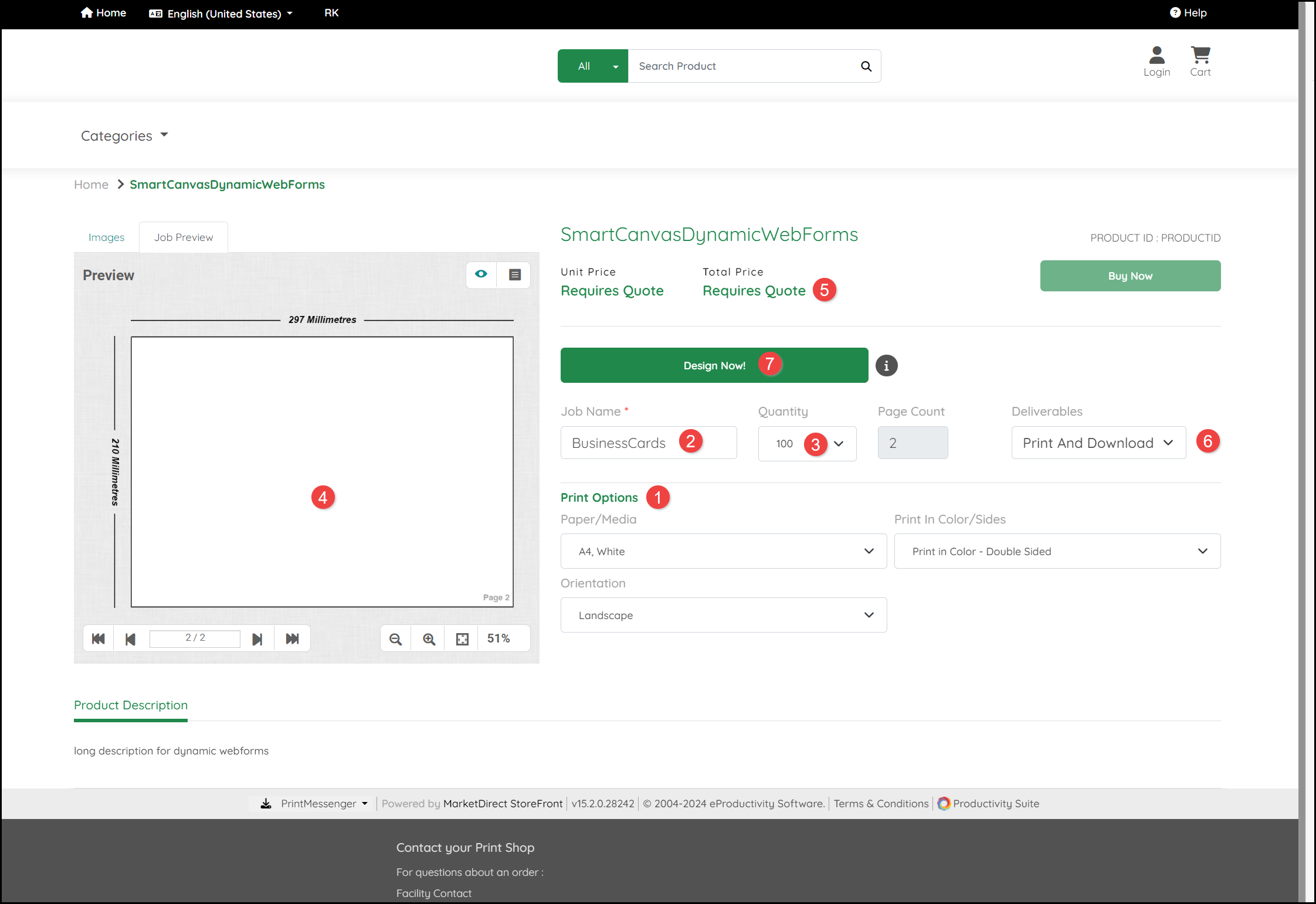Go to next preview page
1316x904 pixels.
coord(257,638)
